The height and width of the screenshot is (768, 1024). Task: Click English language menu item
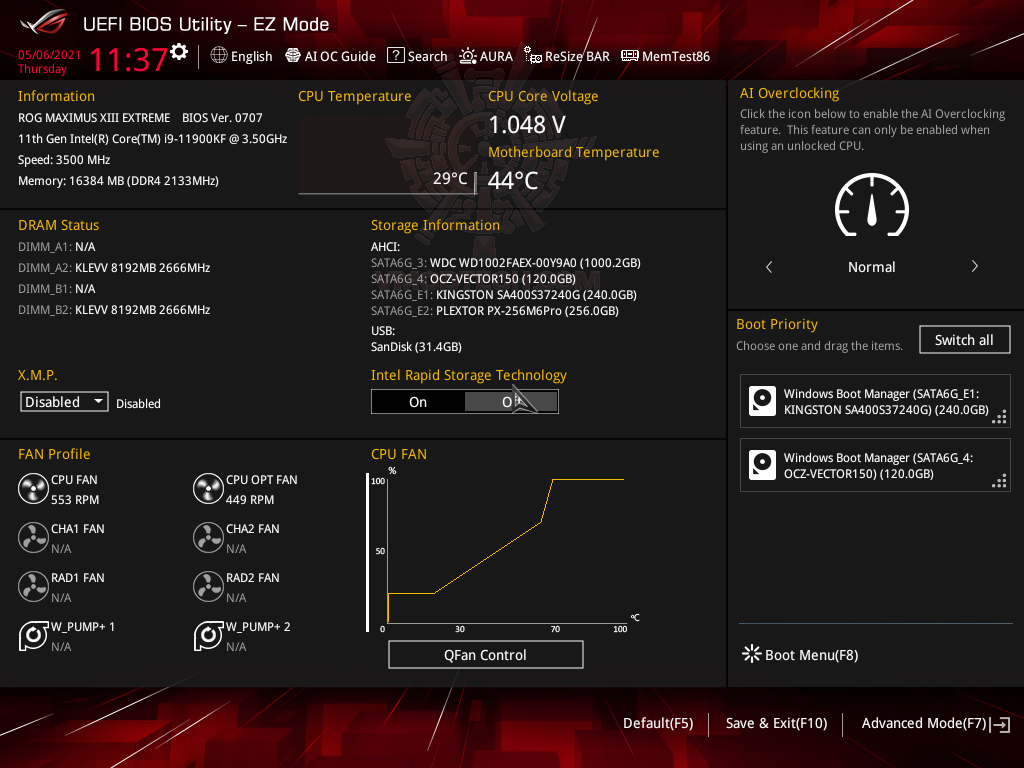click(x=251, y=57)
